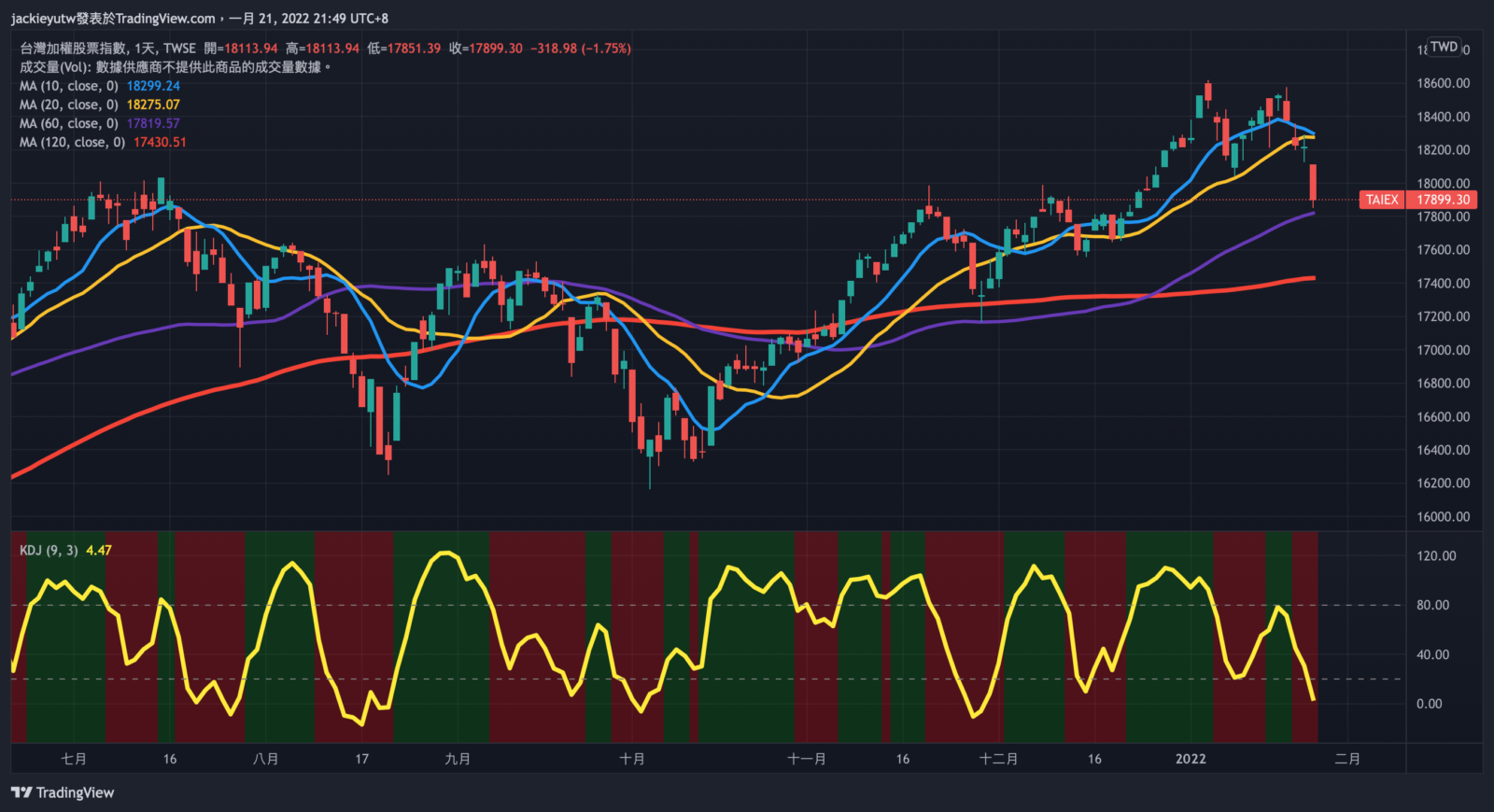This screenshot has height=812, width=1494.
Task: Click the red TAIEX symbol tag
Action: (x=1382, y=200)
